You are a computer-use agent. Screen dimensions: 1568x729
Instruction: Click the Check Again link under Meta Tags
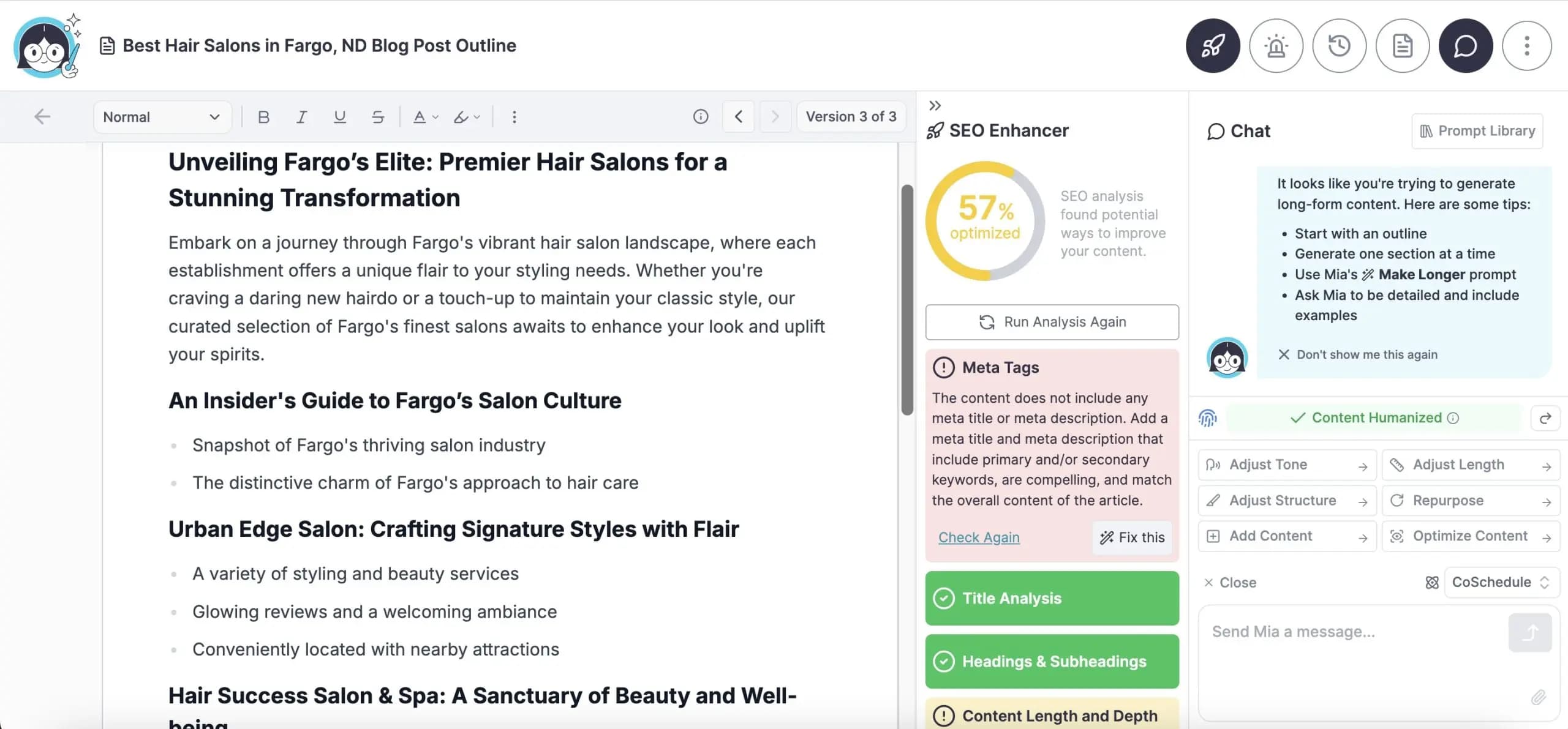pyautogui.click(x=978, y=537)
